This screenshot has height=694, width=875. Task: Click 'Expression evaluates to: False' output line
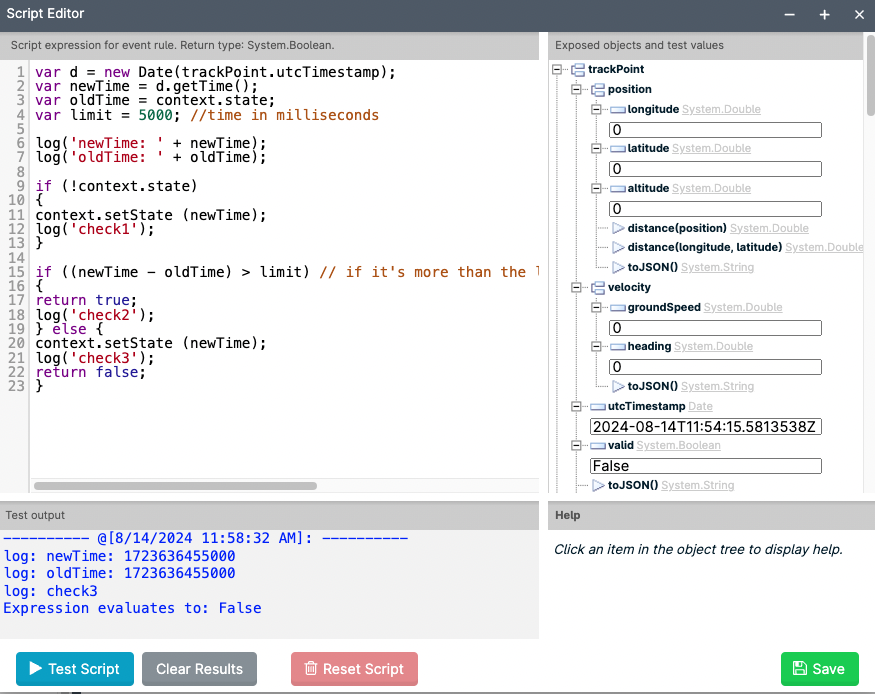tap(132, 608)
